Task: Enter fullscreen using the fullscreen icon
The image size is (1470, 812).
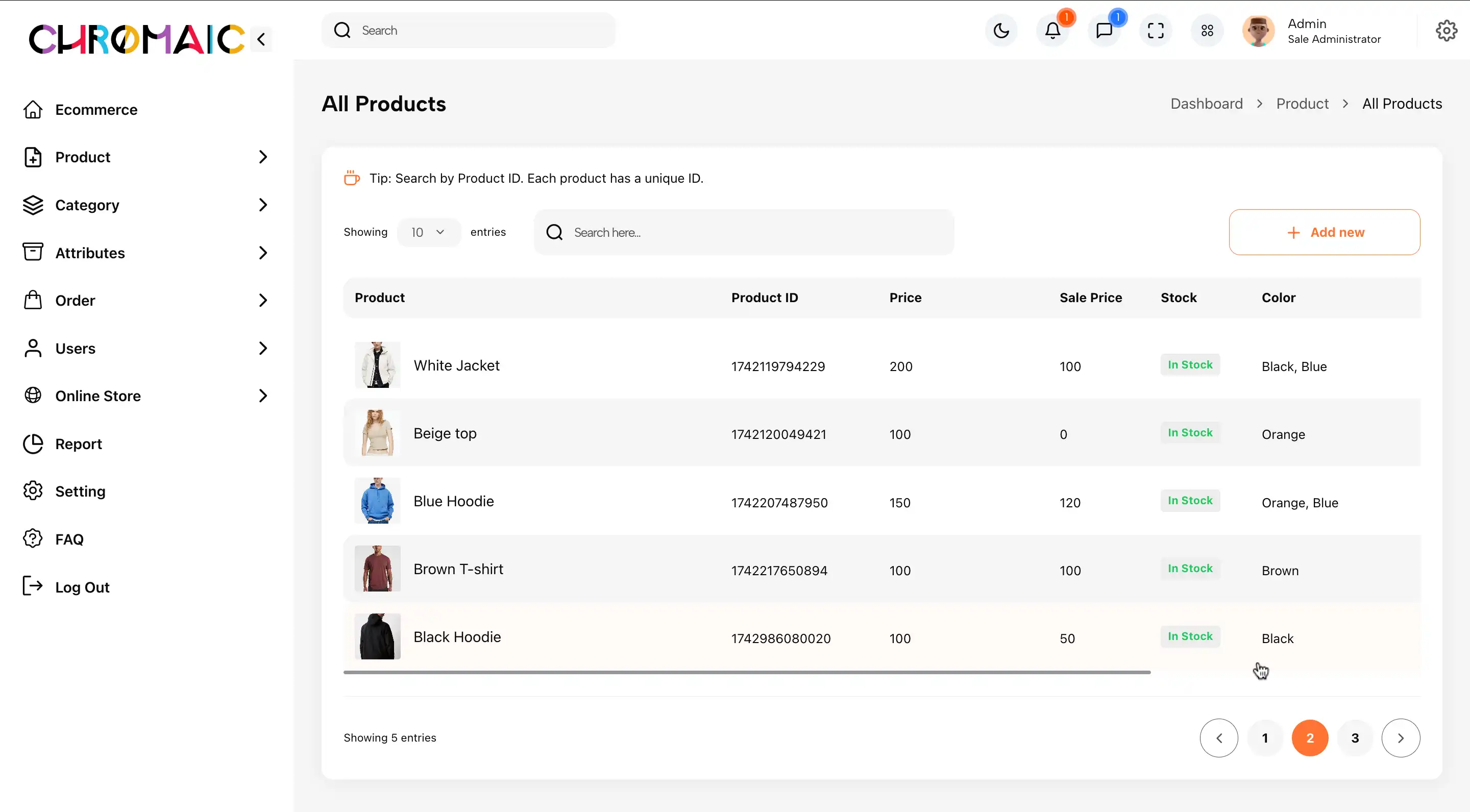Action: click(x=1156, y=31)
